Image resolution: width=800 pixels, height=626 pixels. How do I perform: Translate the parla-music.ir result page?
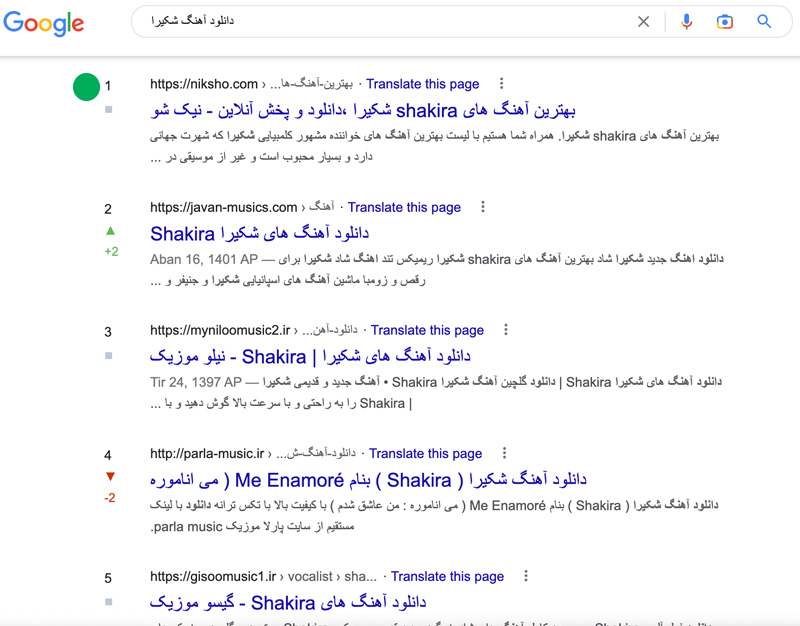(x=426, y=454)
